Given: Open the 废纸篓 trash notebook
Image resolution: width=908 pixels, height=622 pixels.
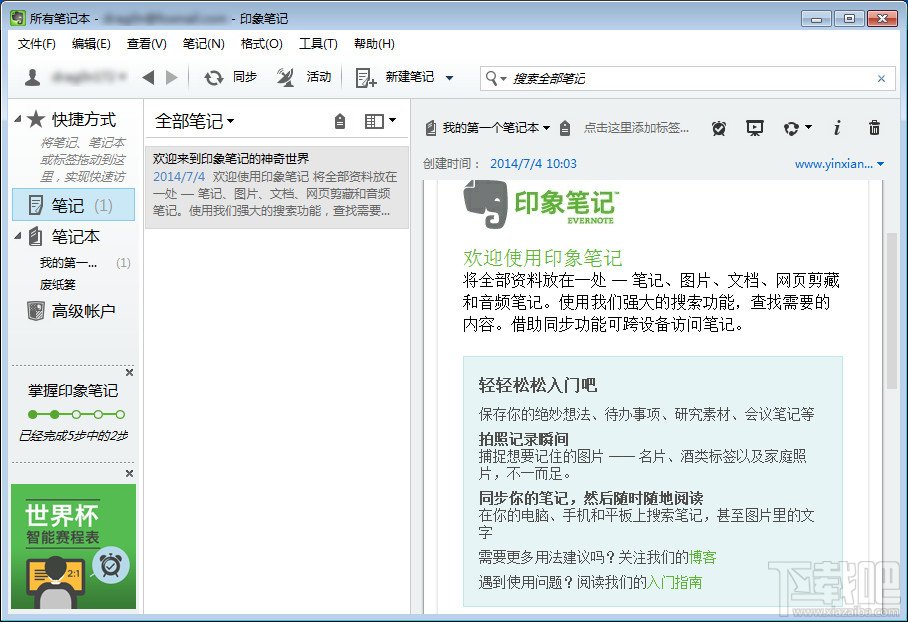Looking at the screenshot, I should click(x=57, y=284).
